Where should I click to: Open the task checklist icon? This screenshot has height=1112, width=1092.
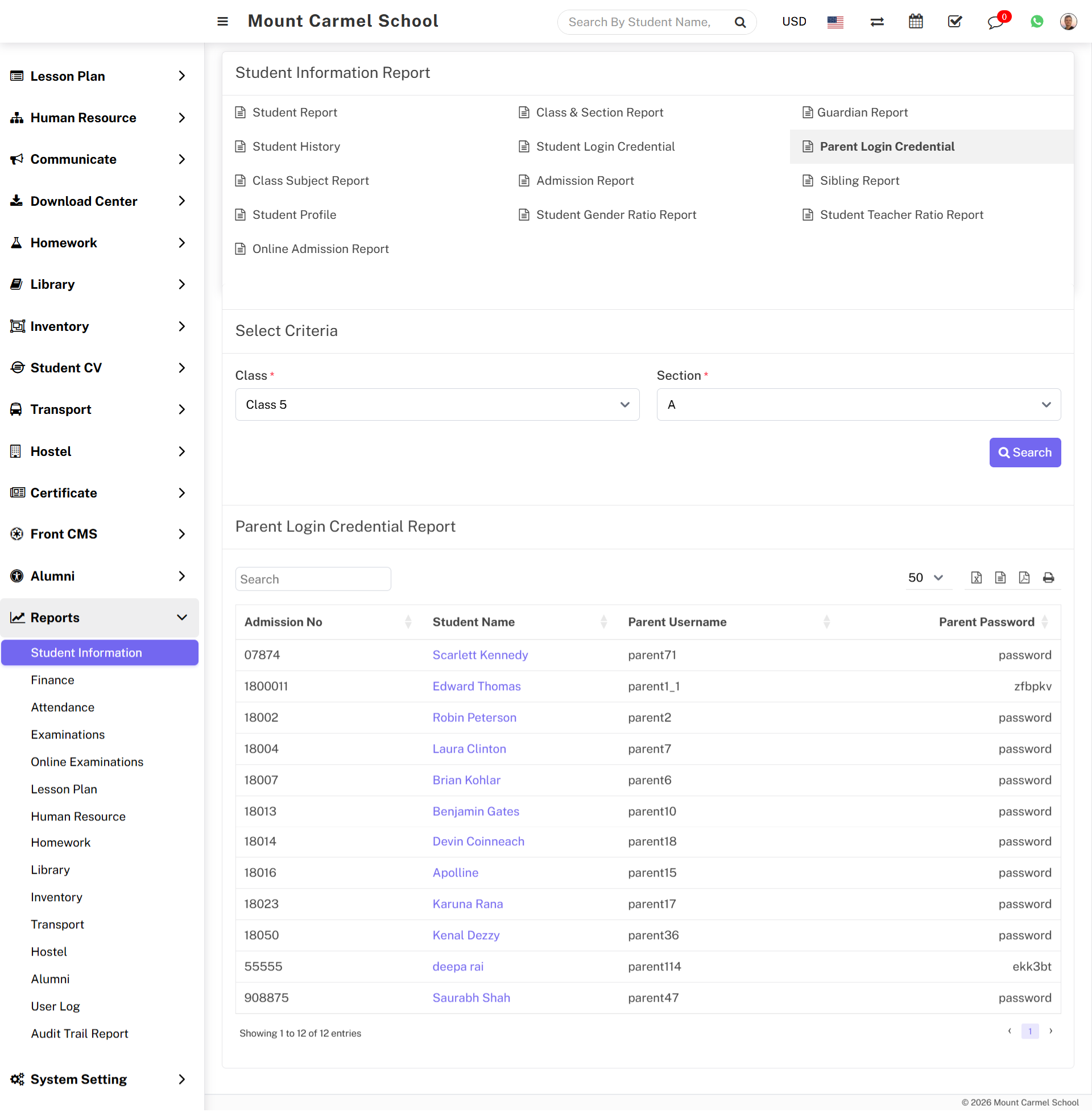click(955, 22)
